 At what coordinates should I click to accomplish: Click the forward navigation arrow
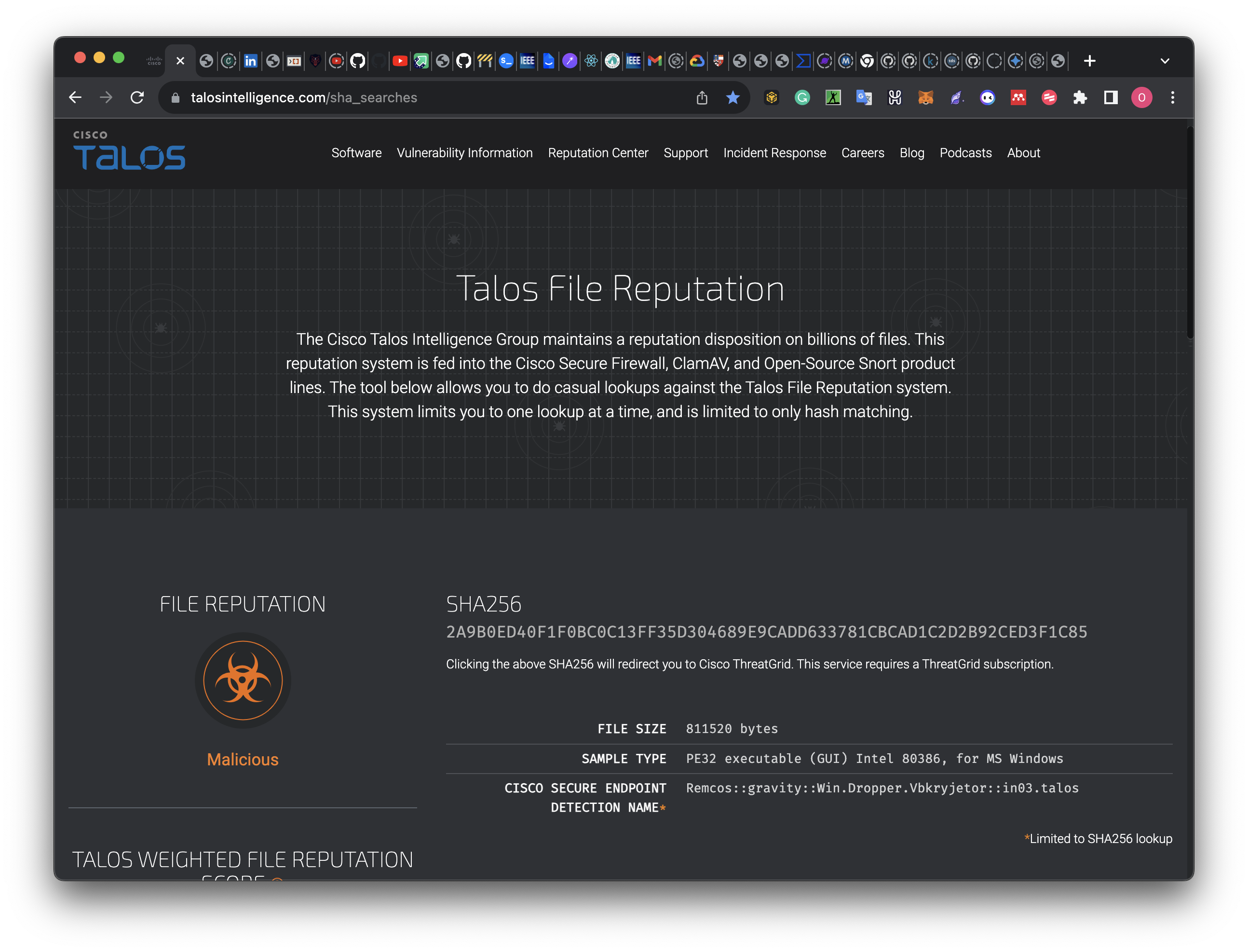click(106, 97)
